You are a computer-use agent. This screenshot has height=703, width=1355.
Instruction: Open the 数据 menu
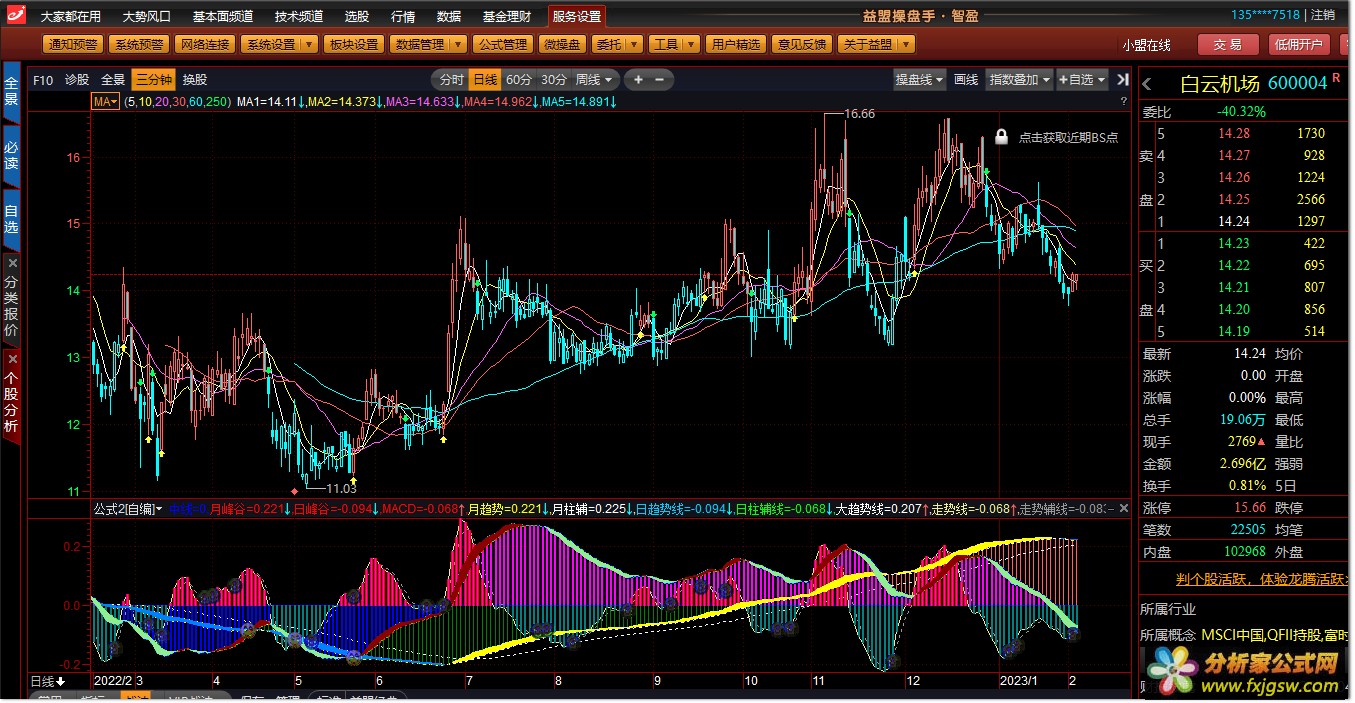coord(449,16)
